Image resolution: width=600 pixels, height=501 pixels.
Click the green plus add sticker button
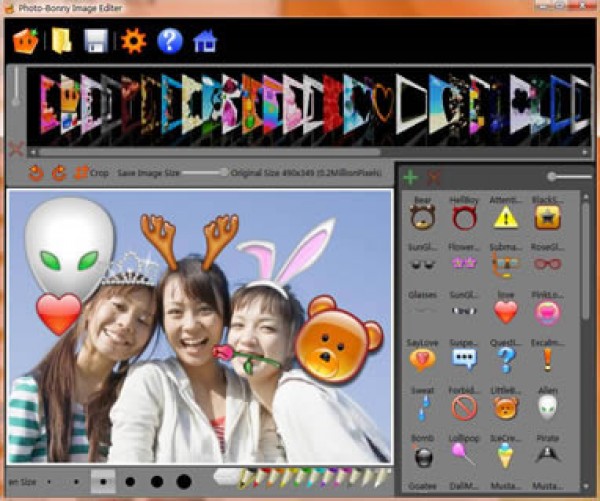click(x=410, y=178)
